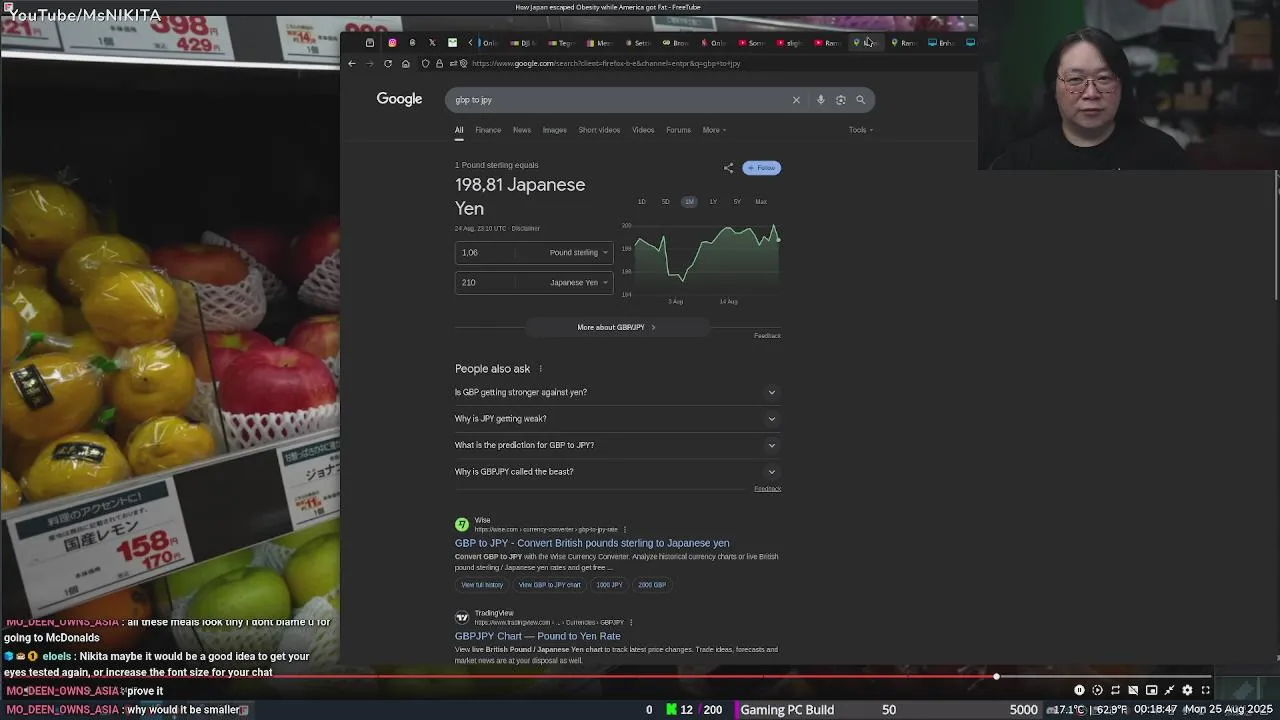Open TradingView GBPJPY Chart result

537,636
